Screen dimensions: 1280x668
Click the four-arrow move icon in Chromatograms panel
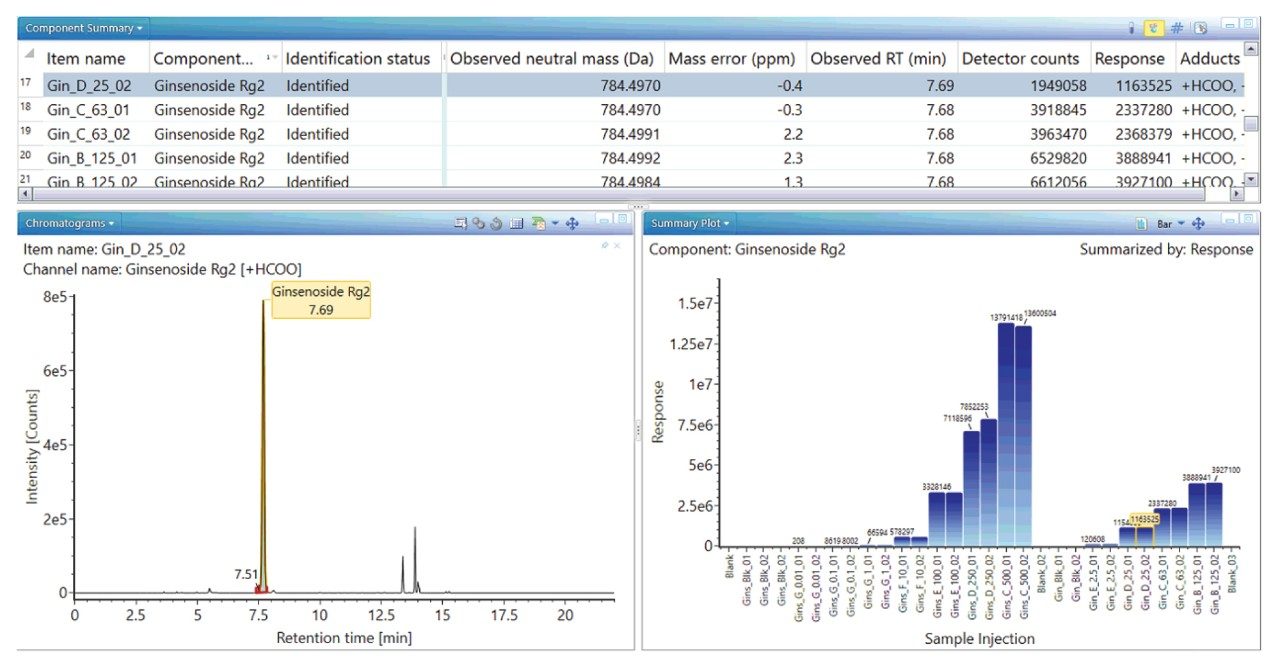[572, 224]
